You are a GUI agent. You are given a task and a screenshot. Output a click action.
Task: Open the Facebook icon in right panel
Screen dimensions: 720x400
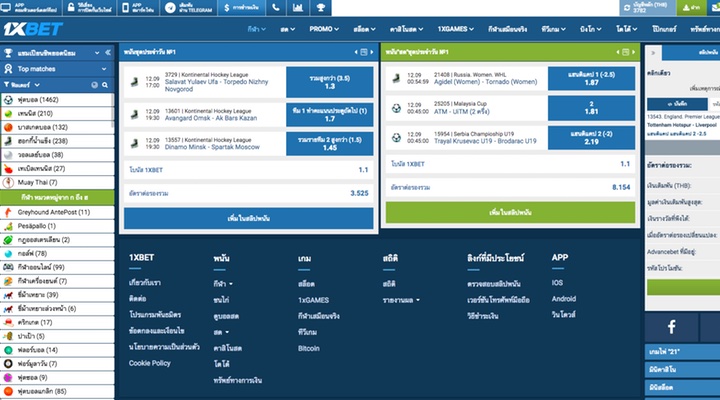point(671,327)
